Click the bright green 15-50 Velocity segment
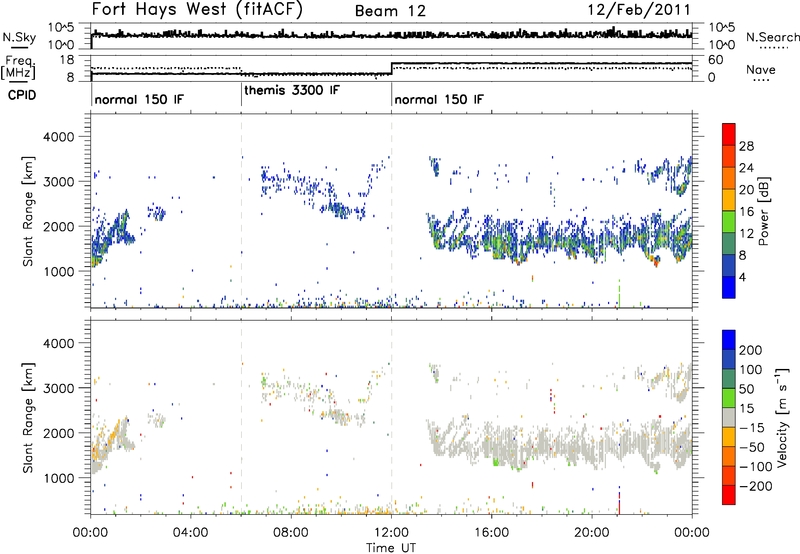 (729, 398)
